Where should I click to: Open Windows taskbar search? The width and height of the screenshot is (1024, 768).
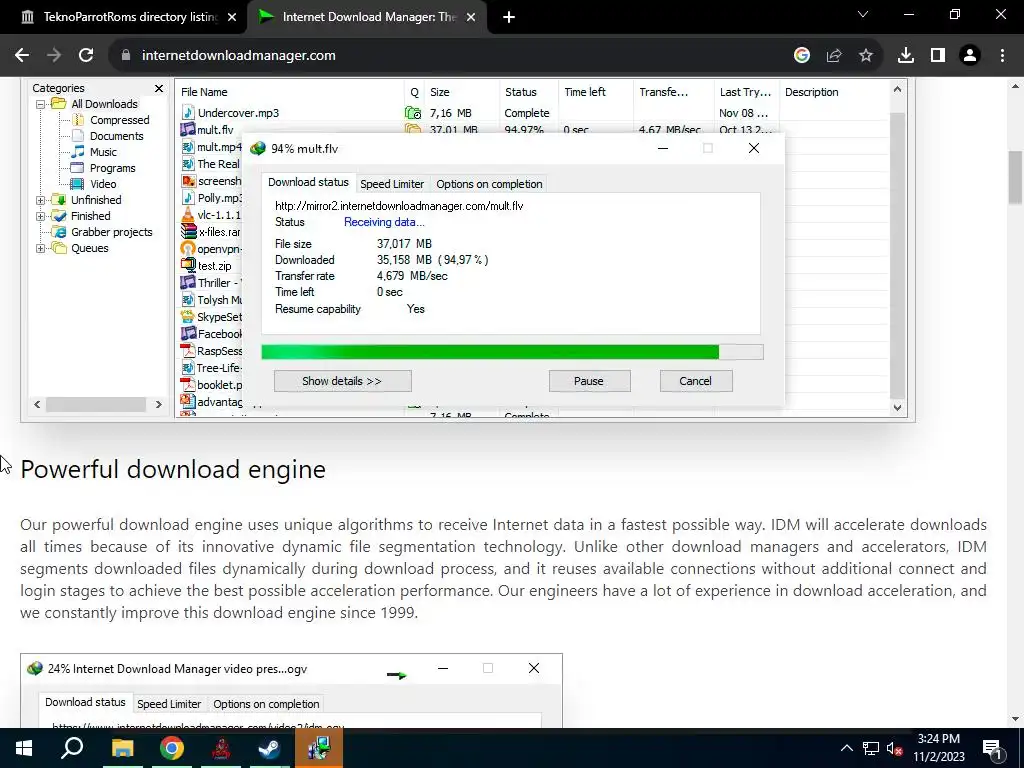(x=72, y=748)
